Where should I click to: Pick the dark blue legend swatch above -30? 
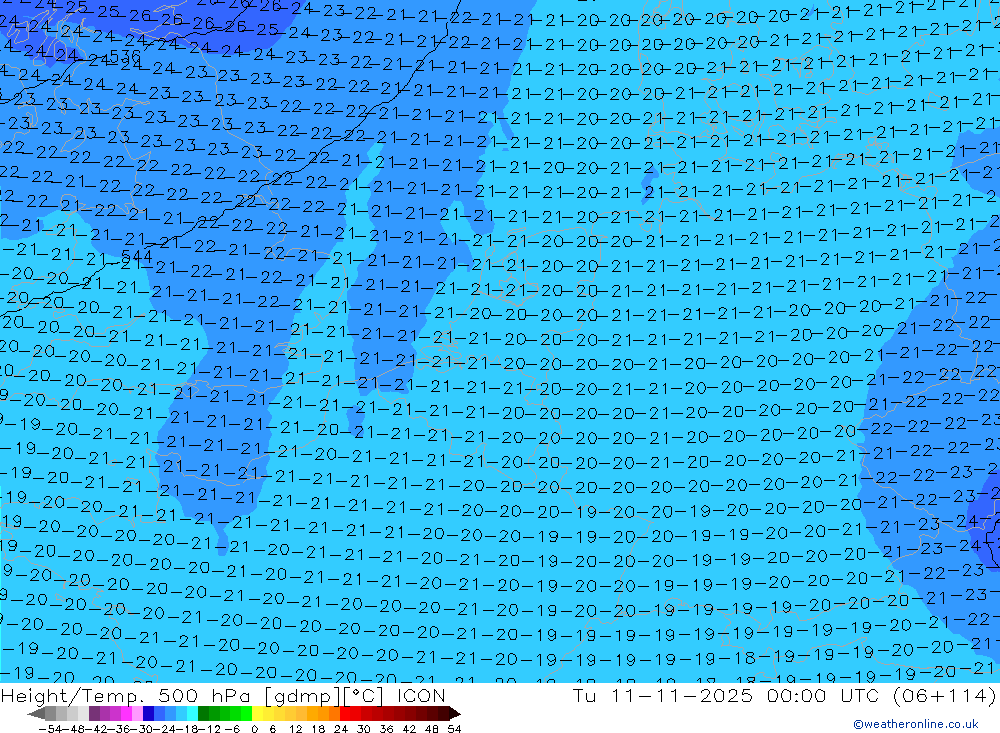(148, 713)
